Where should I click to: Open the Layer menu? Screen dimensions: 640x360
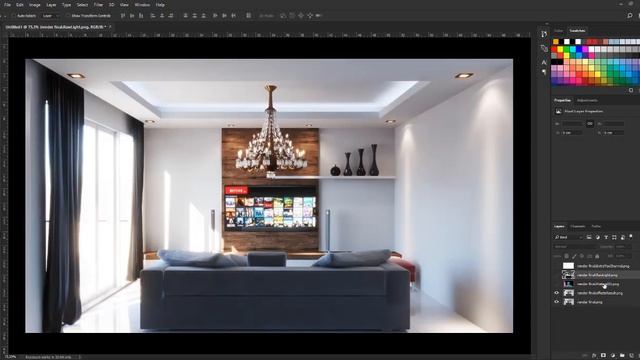click(51, 5)
